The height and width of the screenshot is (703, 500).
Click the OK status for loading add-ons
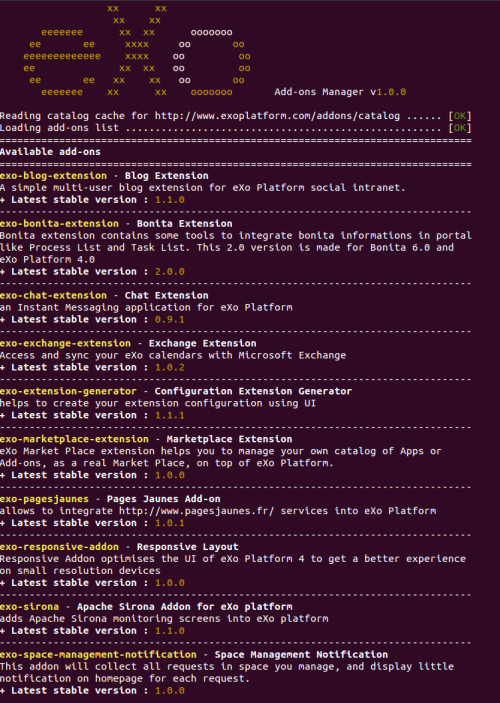(460, 128)
